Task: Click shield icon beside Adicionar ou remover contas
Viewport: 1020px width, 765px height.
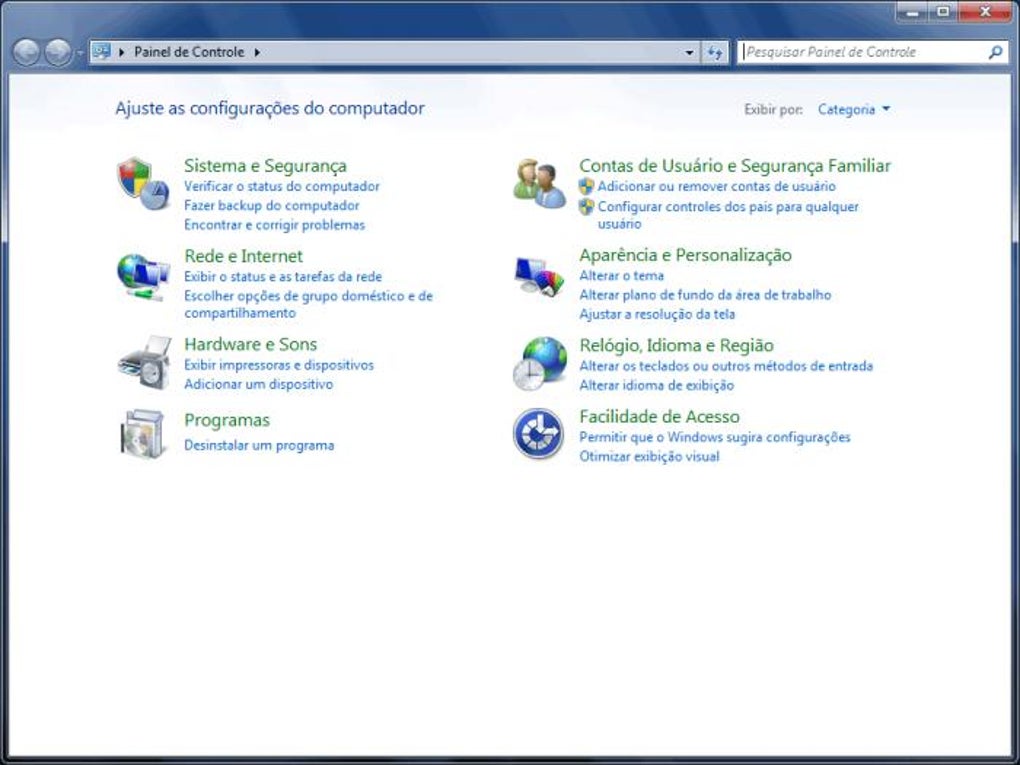Action: [x=586, y=186]
